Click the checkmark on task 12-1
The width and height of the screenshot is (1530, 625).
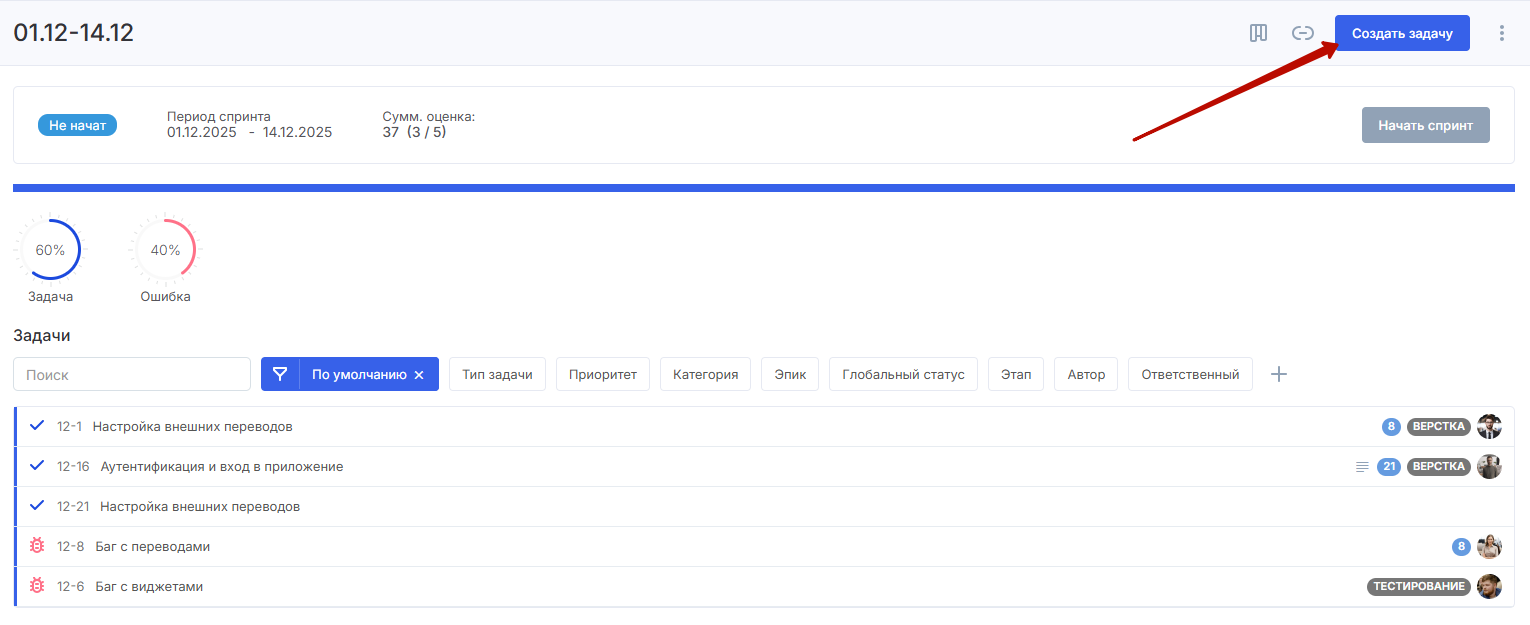(x=37, y=426)
